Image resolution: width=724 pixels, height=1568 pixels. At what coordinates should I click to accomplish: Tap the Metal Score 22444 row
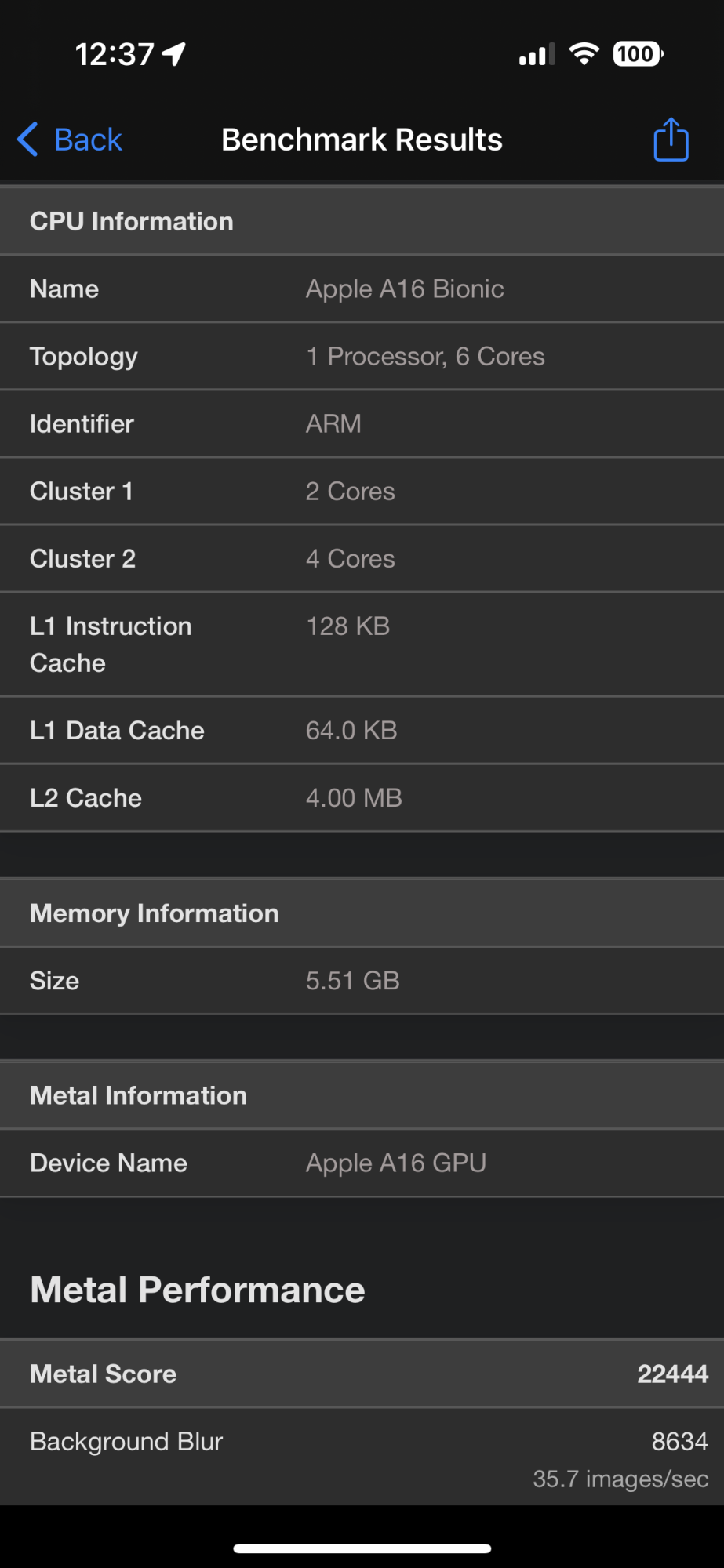[362, 1374]
